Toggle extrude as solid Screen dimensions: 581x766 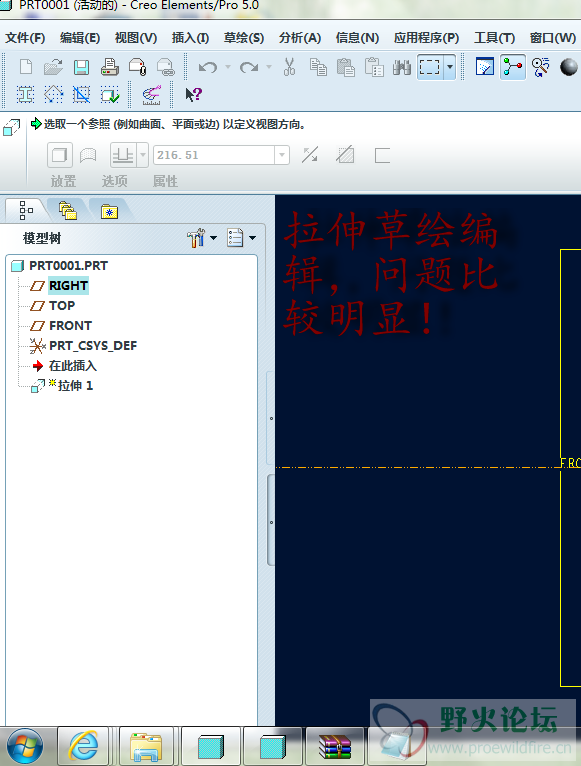[x=60, y=155]
